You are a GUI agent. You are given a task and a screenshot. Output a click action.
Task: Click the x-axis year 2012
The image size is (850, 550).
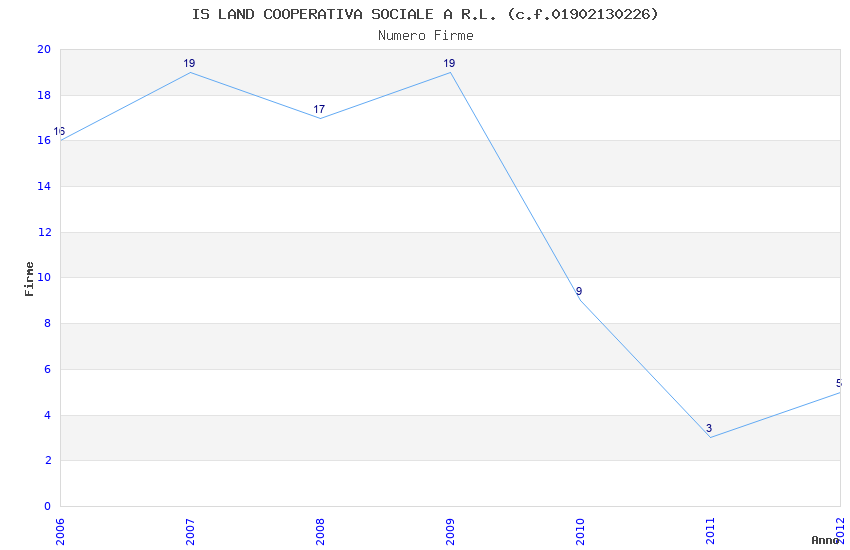click(x=840, y=532)
